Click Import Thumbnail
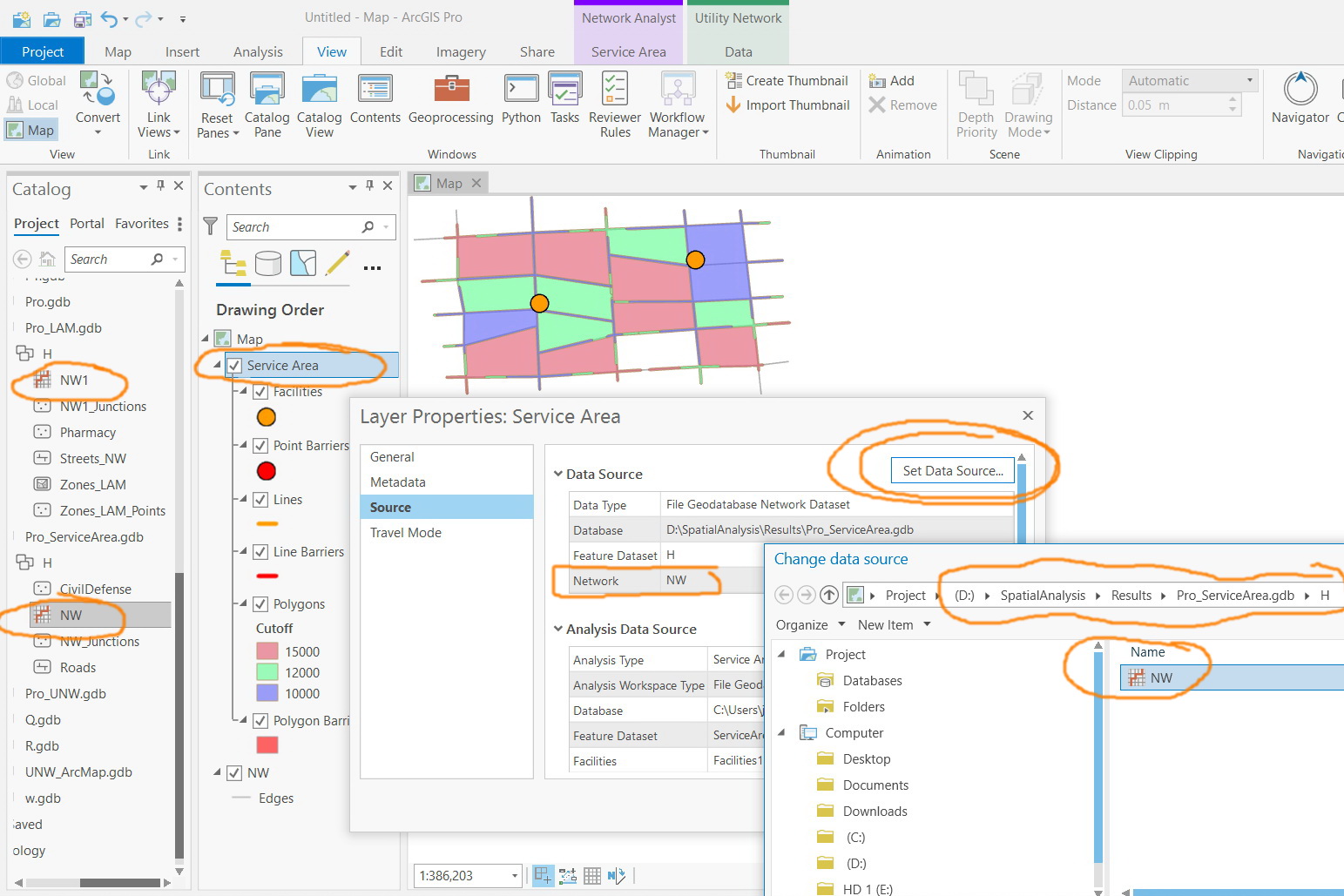 (x=787, y=105)
